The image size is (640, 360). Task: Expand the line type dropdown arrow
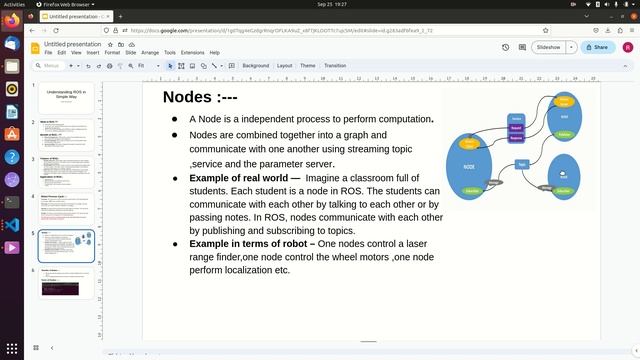(222, 66)
